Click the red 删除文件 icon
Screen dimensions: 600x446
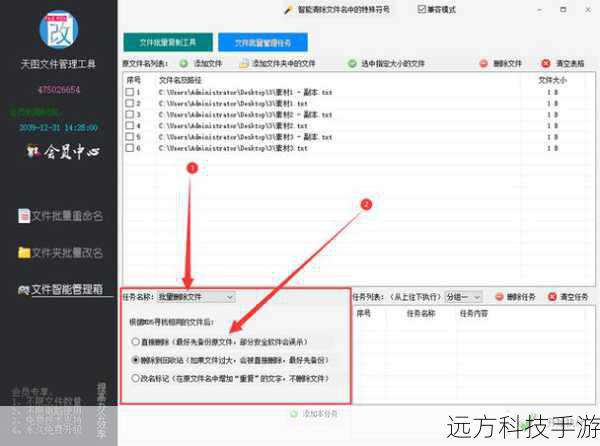coord(484,63)
